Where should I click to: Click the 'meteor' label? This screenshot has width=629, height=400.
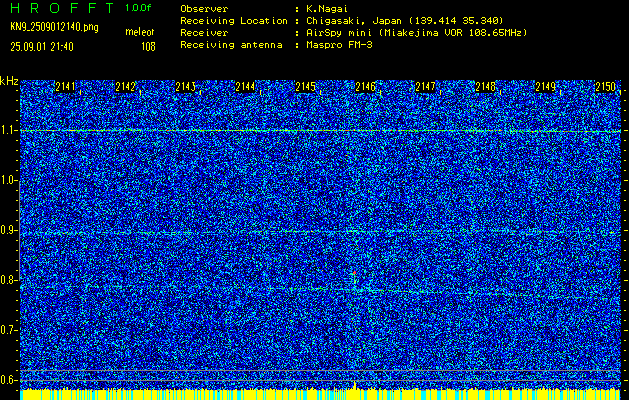pyautogui.click(x=140, y=32)
